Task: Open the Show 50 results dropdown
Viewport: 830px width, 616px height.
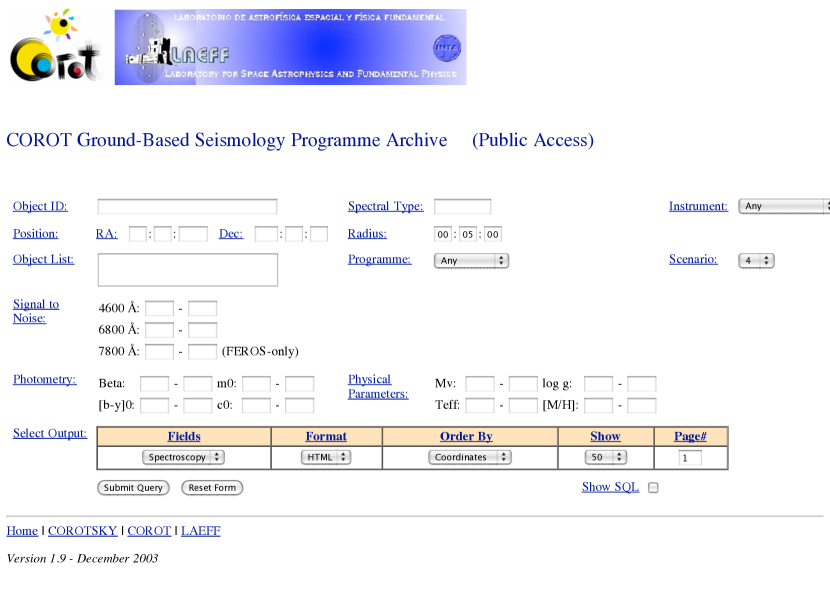Action: click(605, 457)
